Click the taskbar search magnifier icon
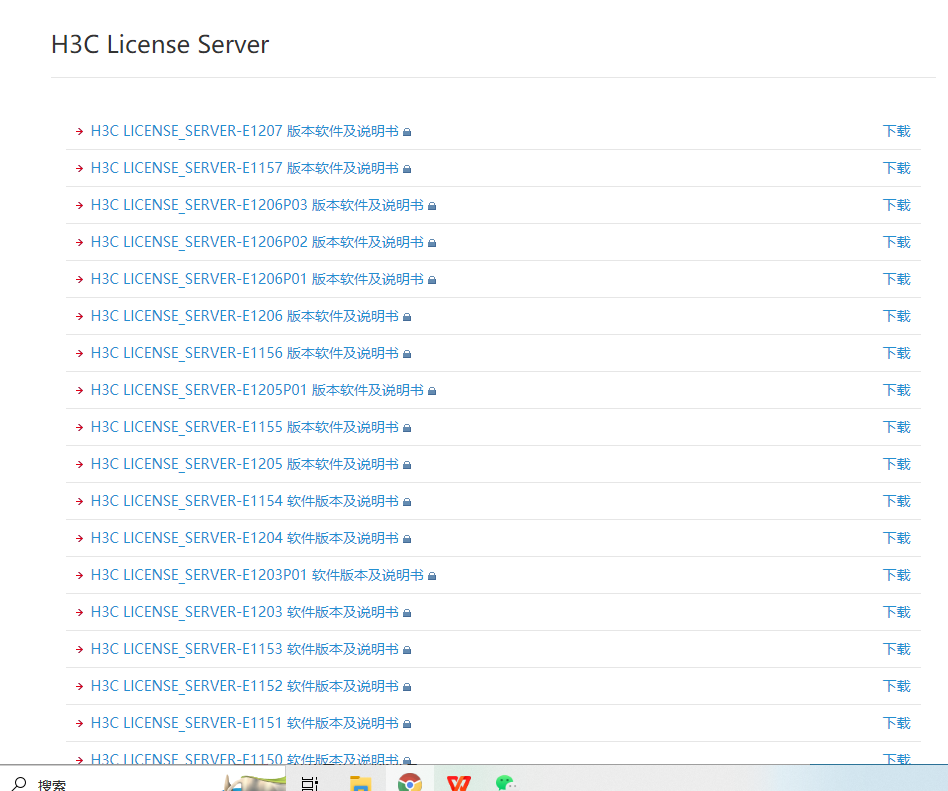This screenshot has height=791, width=948. coord(19,784)
